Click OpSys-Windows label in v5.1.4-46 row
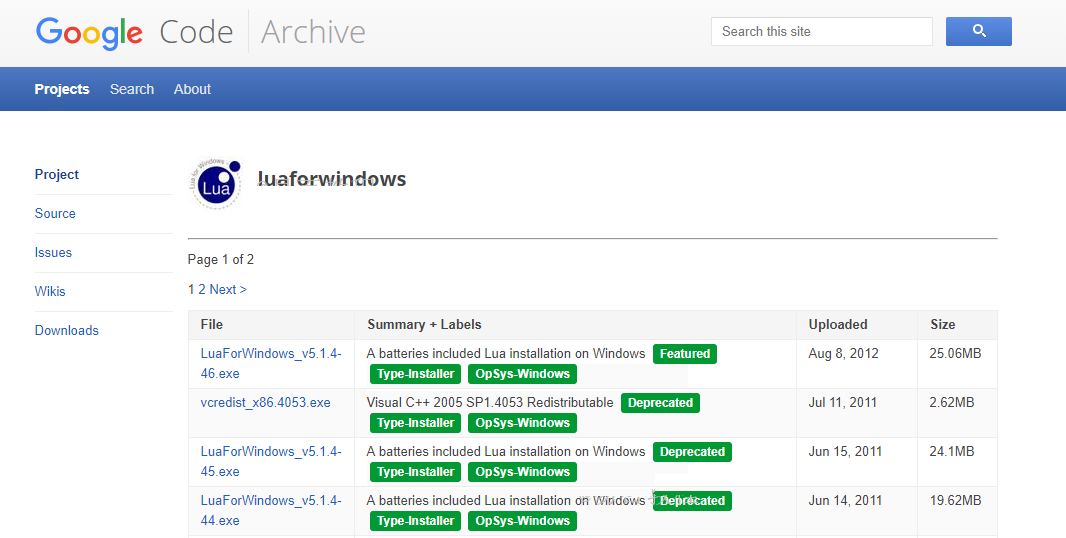The width and height of the screenshot is (1066, 538). (x=522, y=374)
